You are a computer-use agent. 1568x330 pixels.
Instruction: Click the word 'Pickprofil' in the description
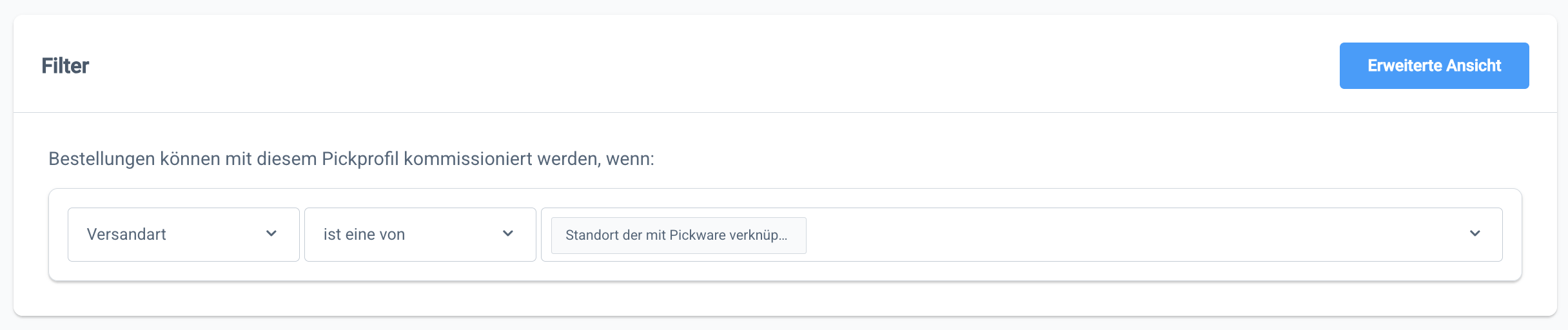[x=360, y=159]
